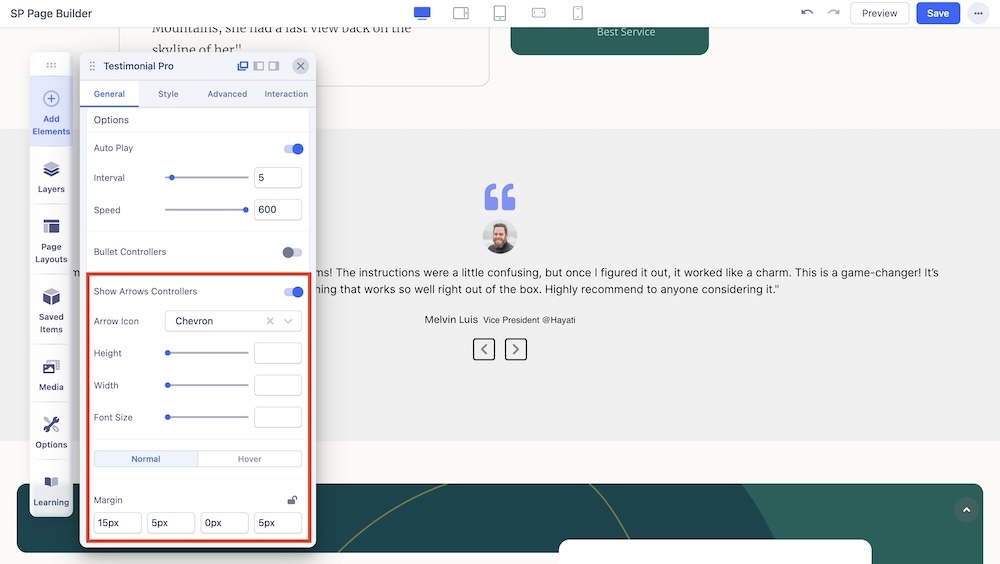Click the undo arrow in the top bar
The image size is (1000, 564).
click(x=807, y=13)
